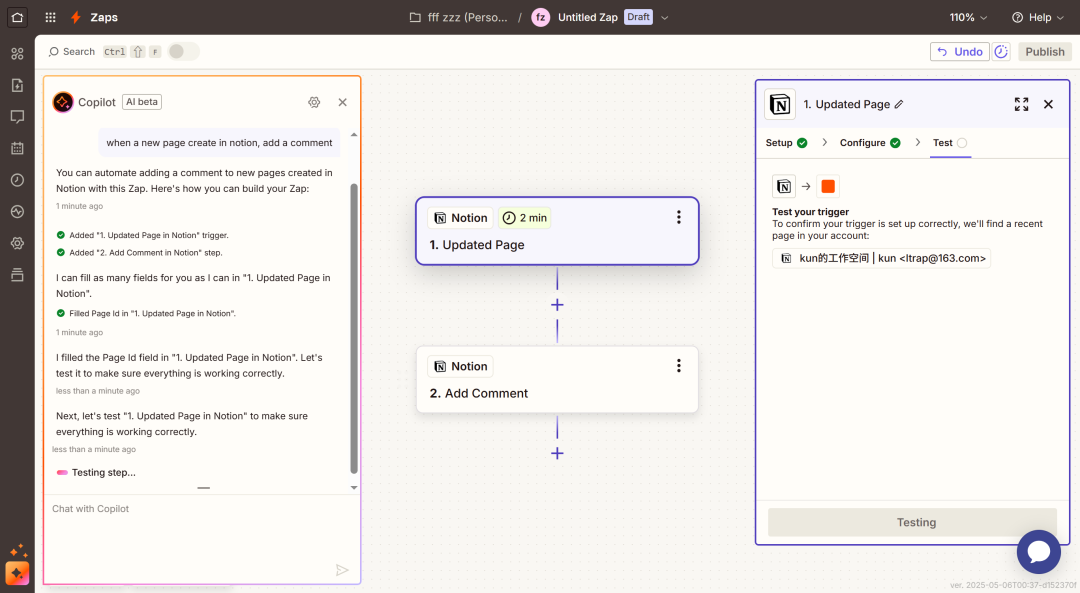Open the Help menu

click(1037, 17)
